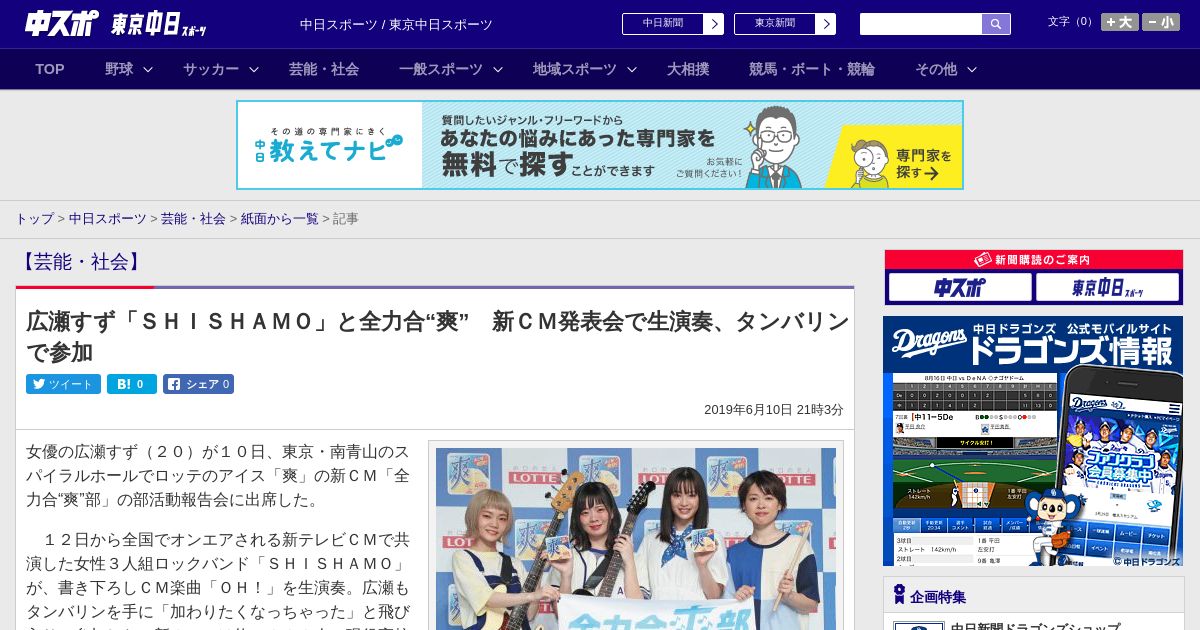Click the article photo of four women

click(x=636, y=538)
